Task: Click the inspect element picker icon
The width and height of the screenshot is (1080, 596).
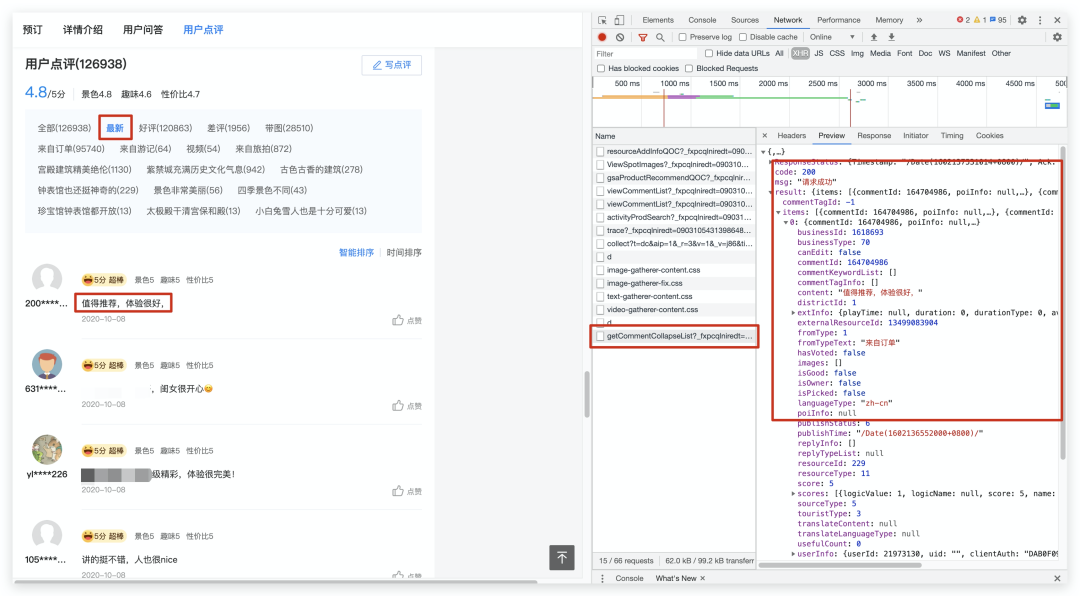Action: pos(602,20)
